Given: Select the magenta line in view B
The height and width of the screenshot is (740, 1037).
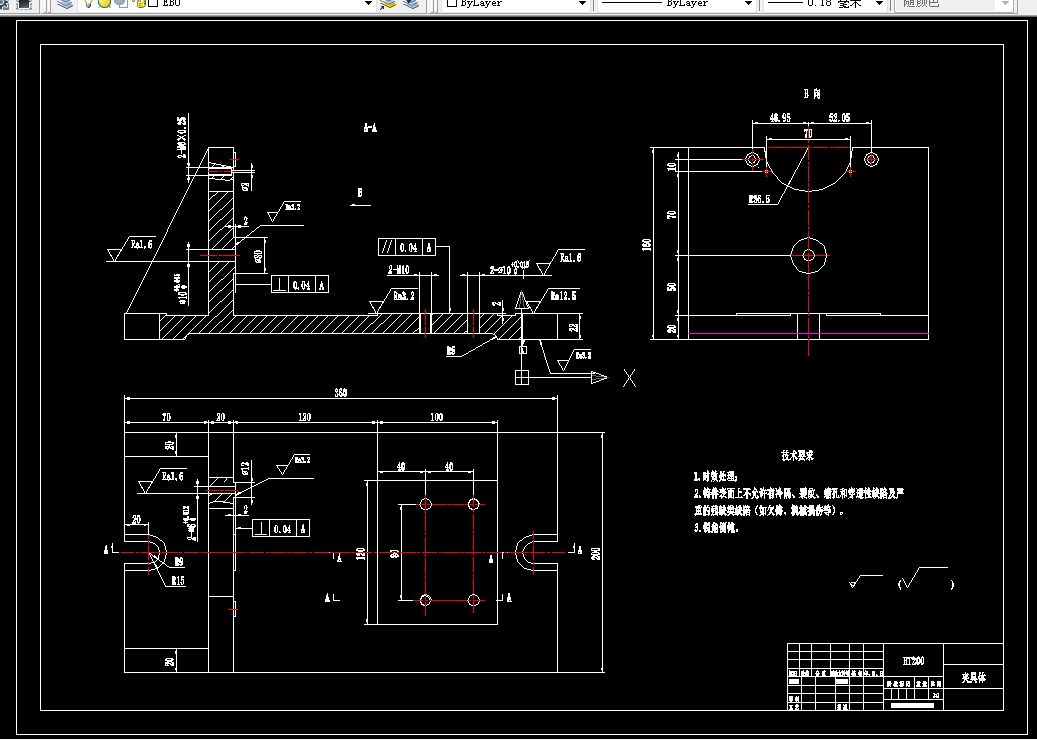Looking at the screenshot, I should point(808,334).
